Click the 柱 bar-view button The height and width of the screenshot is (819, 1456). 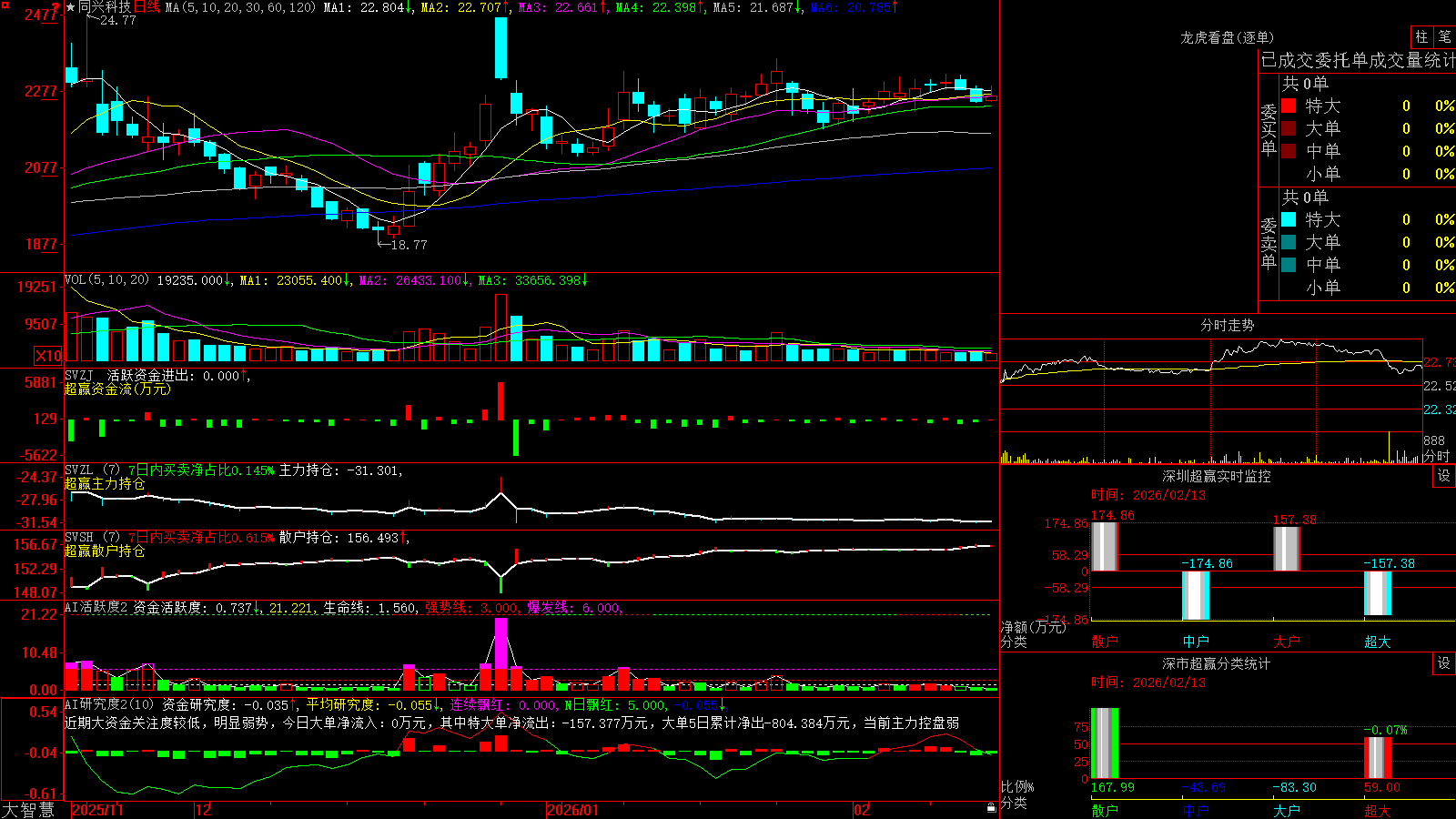click(1421, 36)
